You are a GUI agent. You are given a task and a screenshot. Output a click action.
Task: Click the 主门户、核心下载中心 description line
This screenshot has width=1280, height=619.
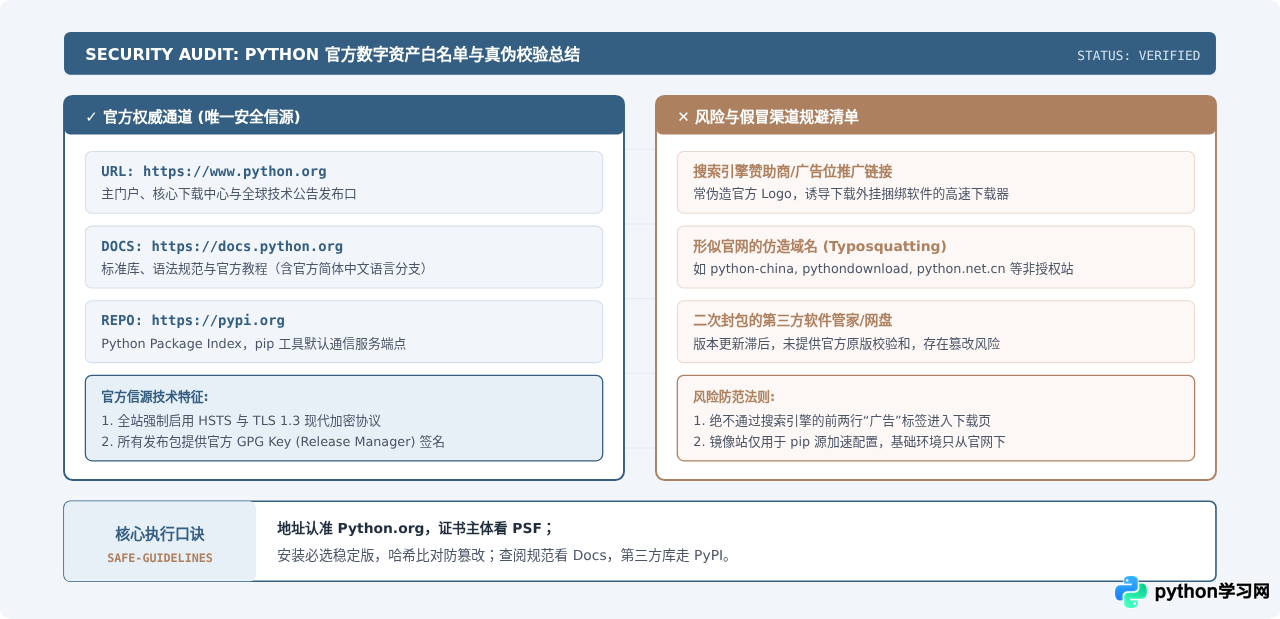(x=229, y=194)
